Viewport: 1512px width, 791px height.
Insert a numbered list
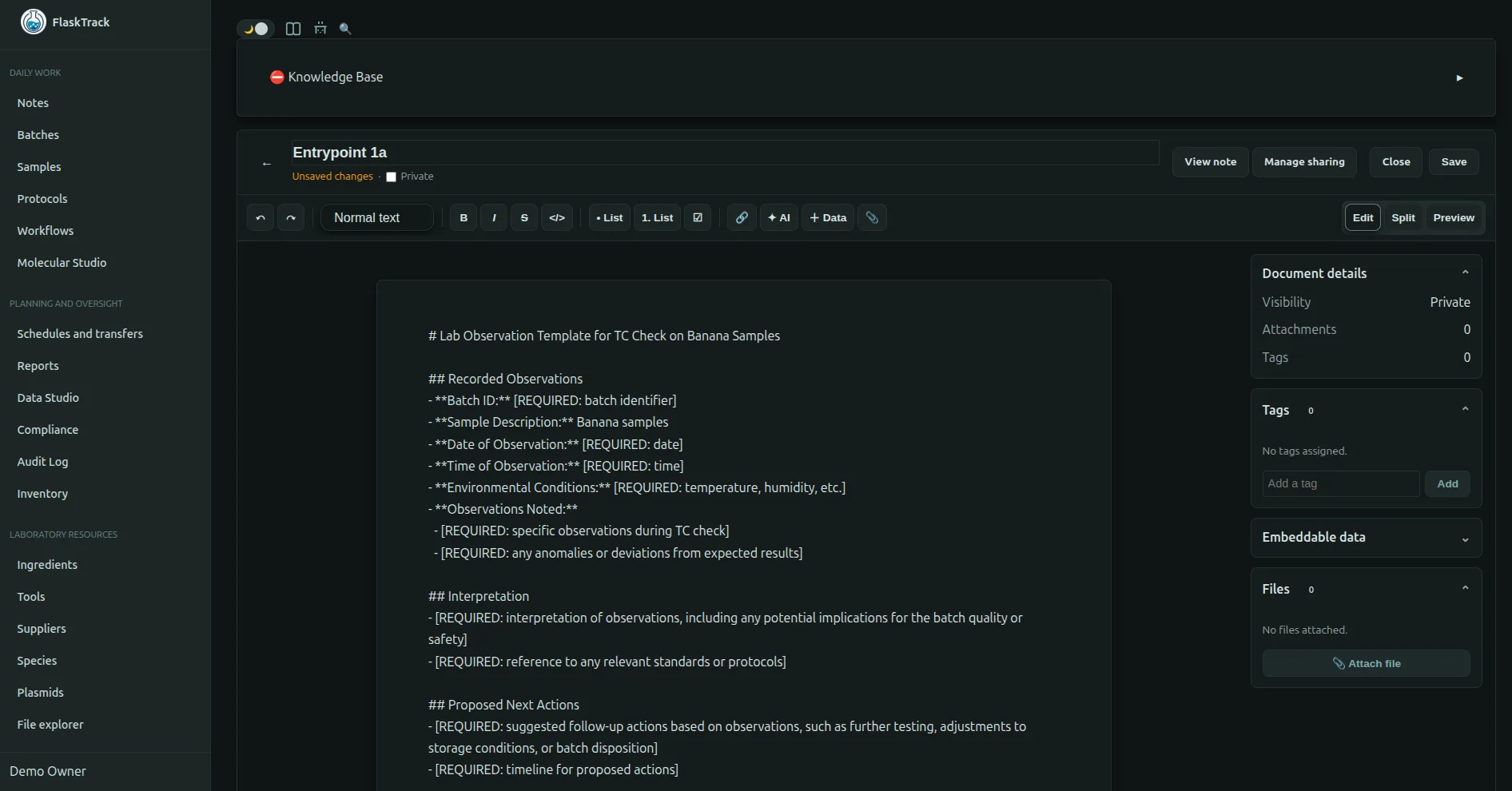pyautogui.click(x=657, y=217)
